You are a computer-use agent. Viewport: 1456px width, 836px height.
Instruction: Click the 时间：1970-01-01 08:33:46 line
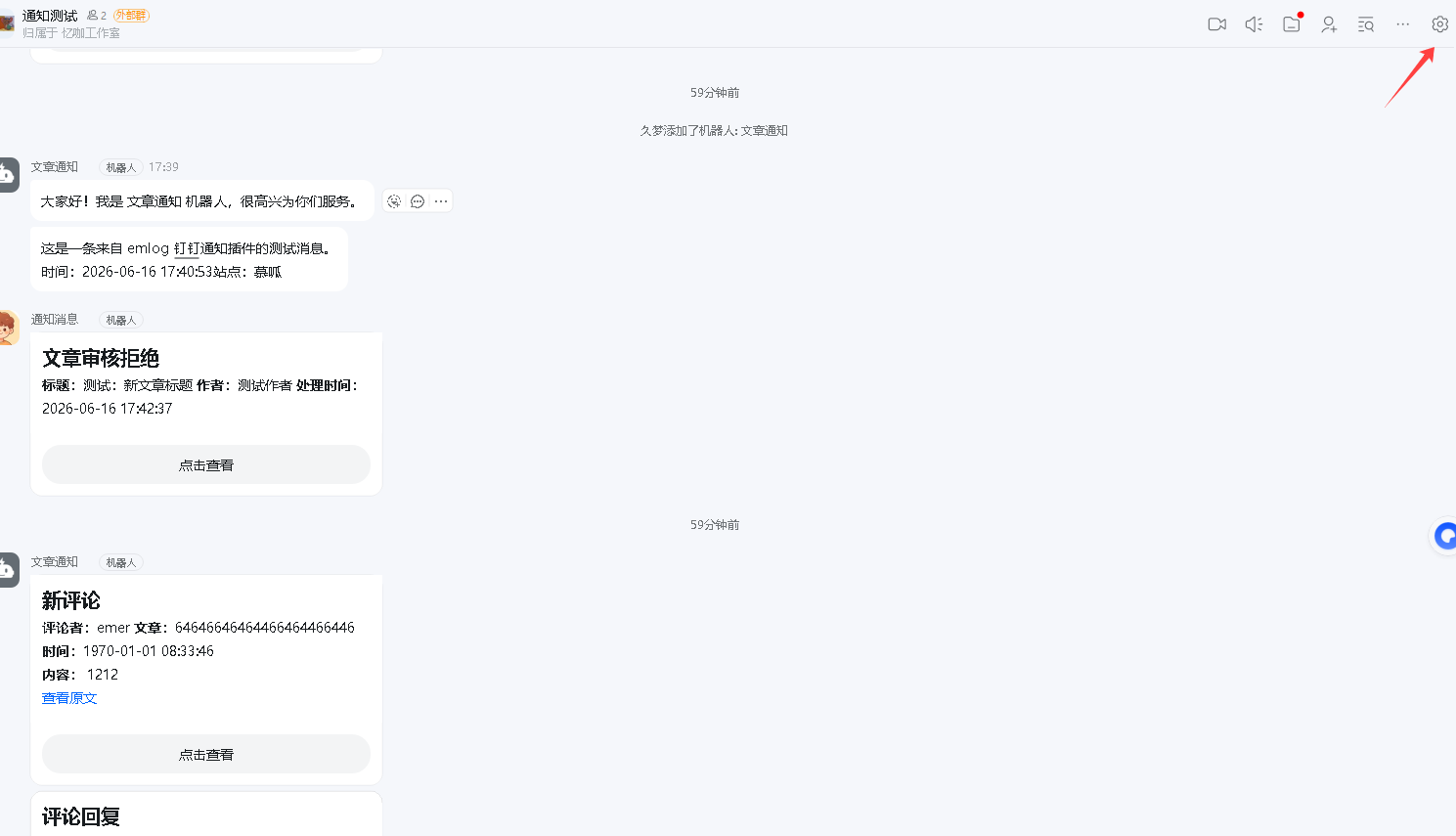tap(128, 651)
